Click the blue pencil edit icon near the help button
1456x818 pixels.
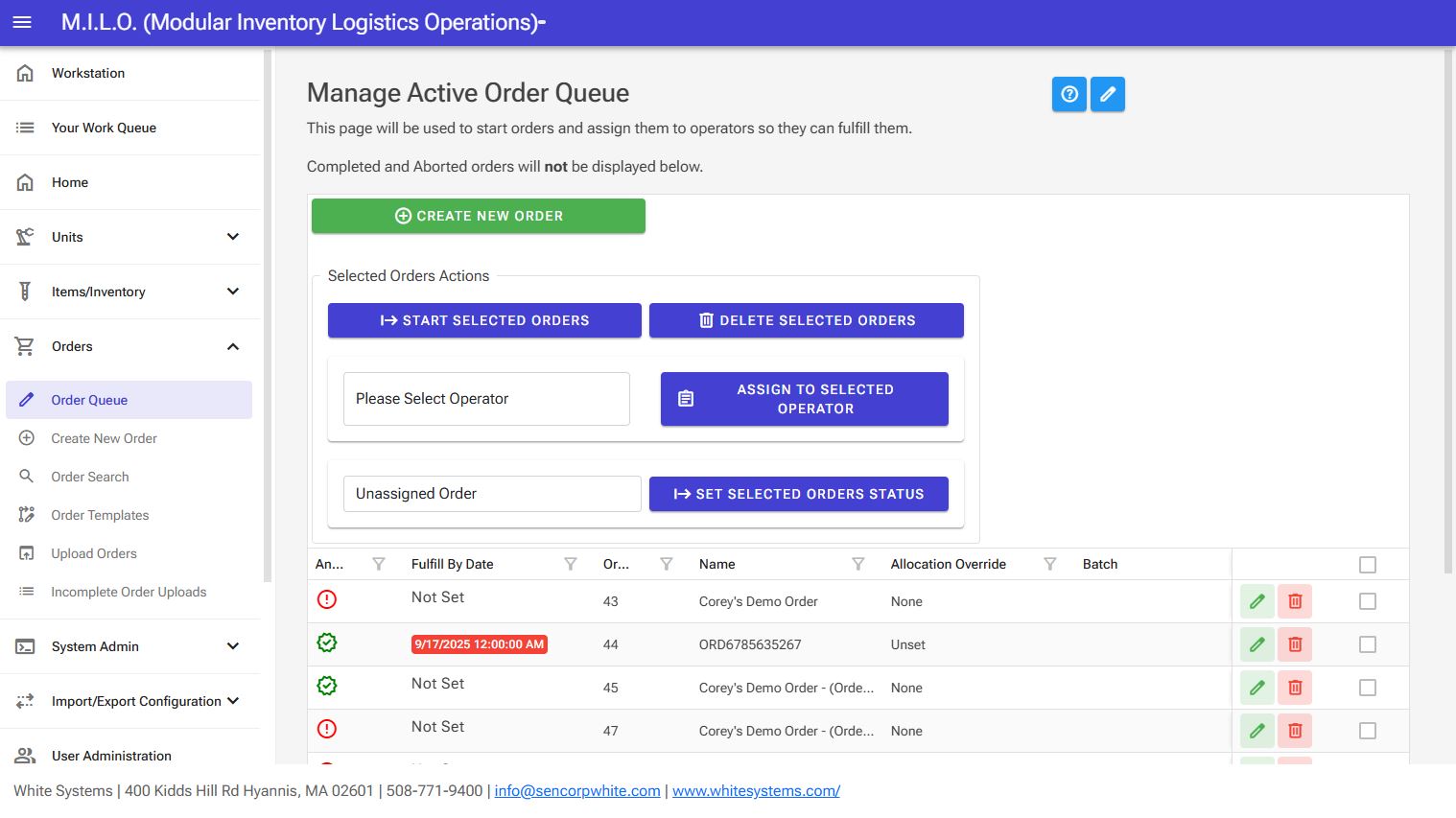point(1108,94)
